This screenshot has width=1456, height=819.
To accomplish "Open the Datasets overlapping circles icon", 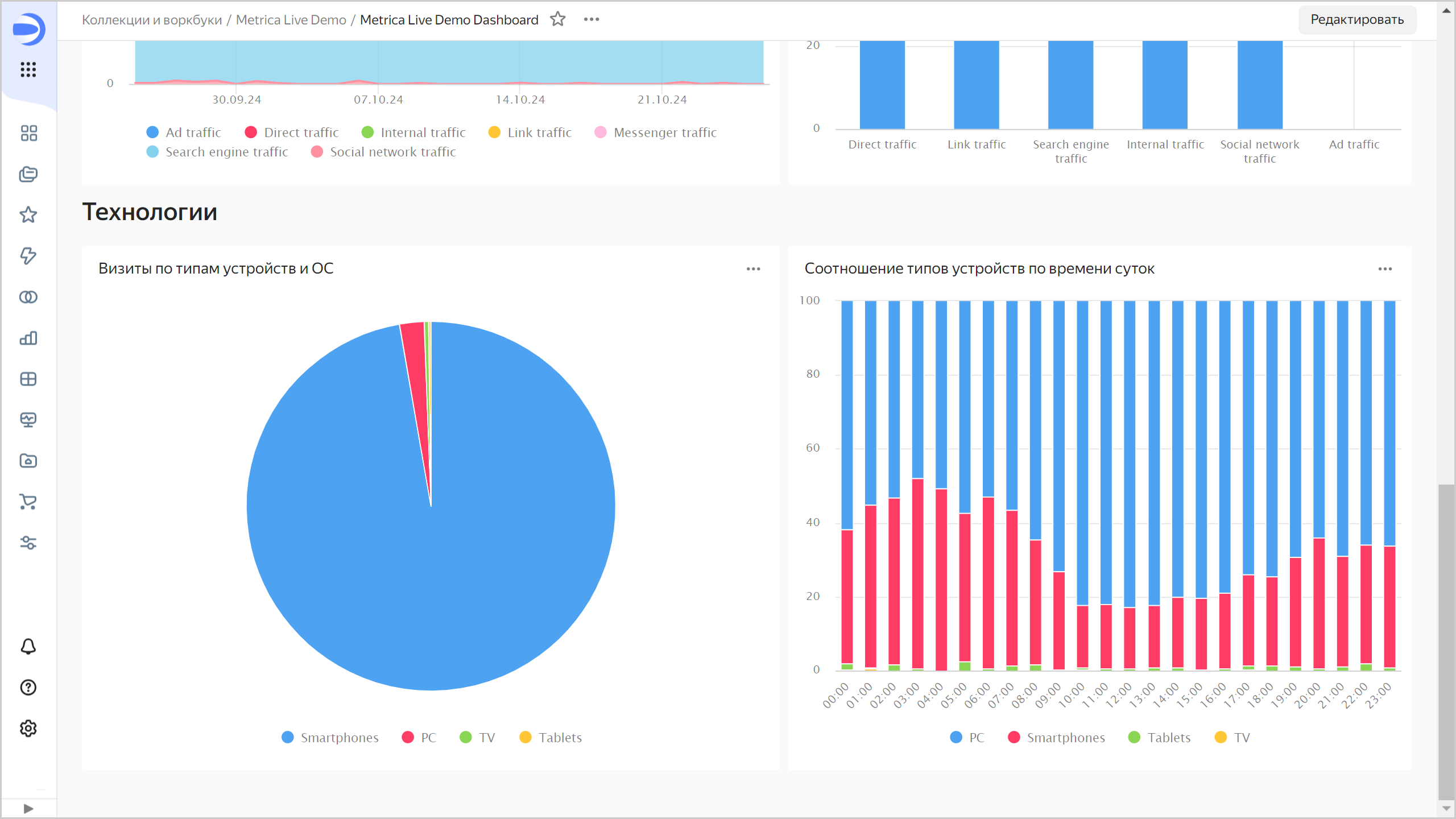I will [28, 297].
